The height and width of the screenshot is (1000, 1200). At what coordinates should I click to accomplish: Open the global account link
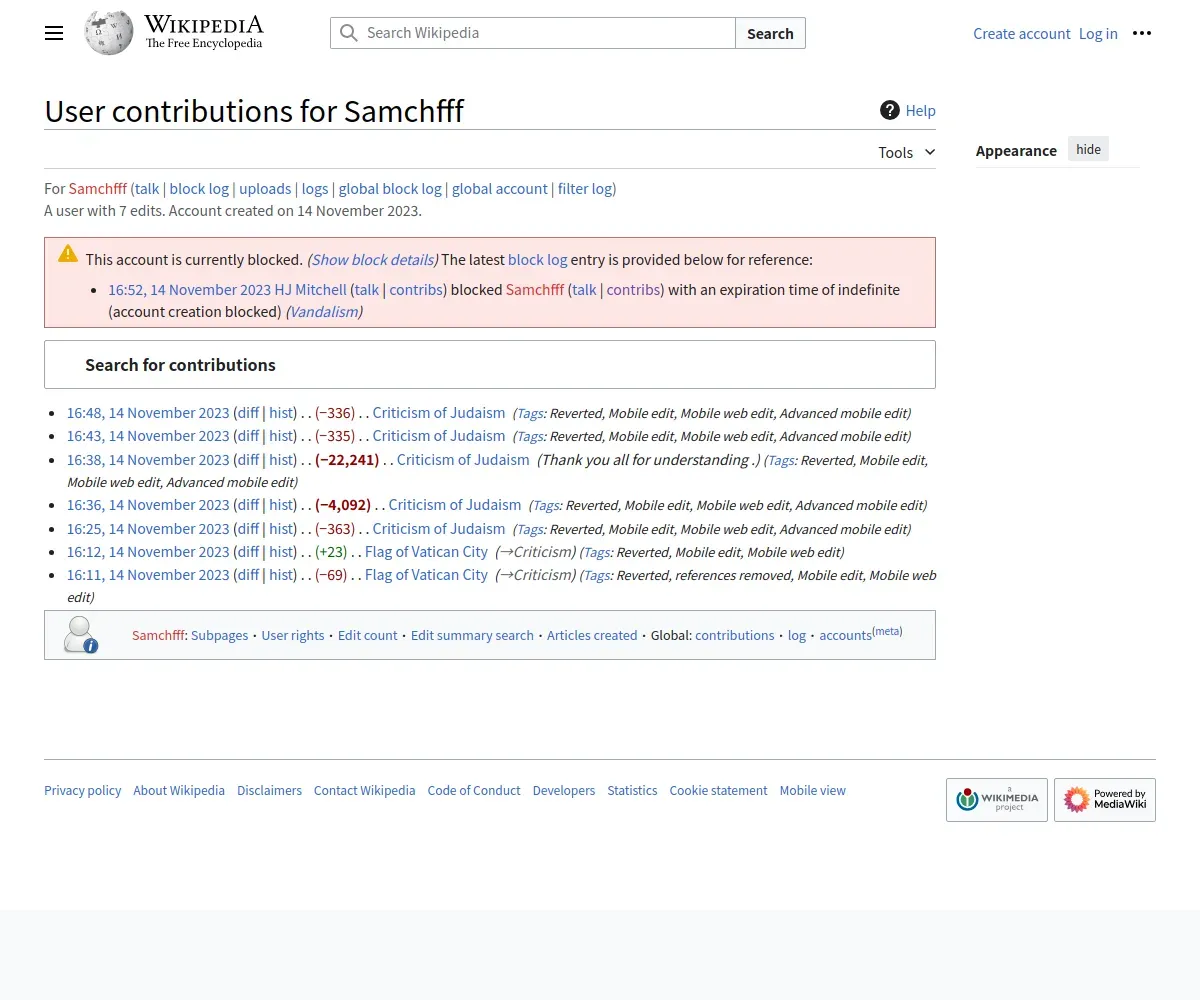500,188
